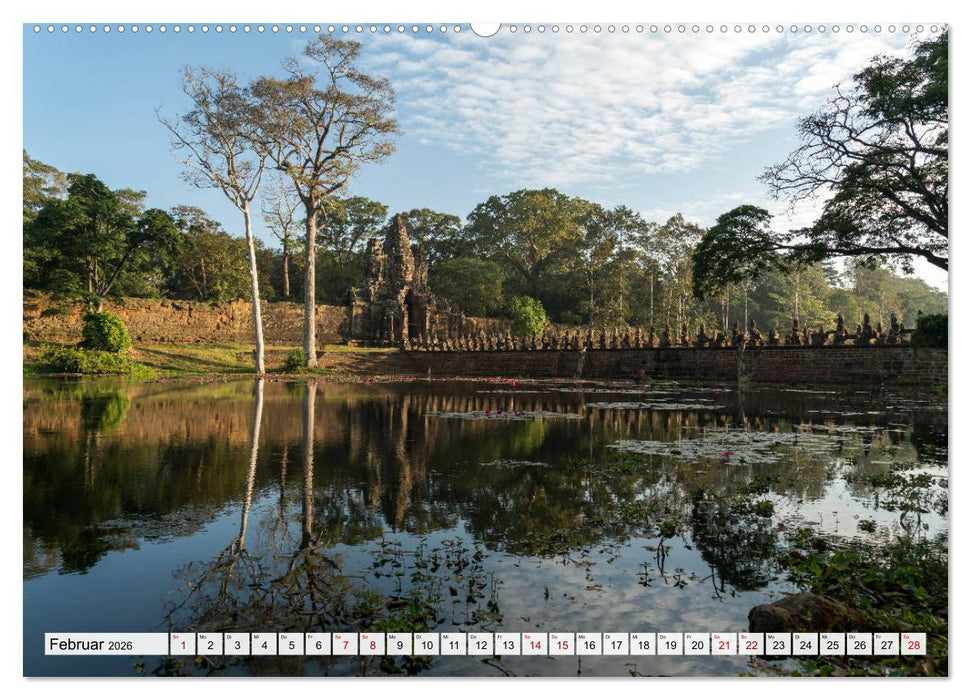The image size is (971, 700).
Task: Select day 19 date cell
Action: pos(669,645)
